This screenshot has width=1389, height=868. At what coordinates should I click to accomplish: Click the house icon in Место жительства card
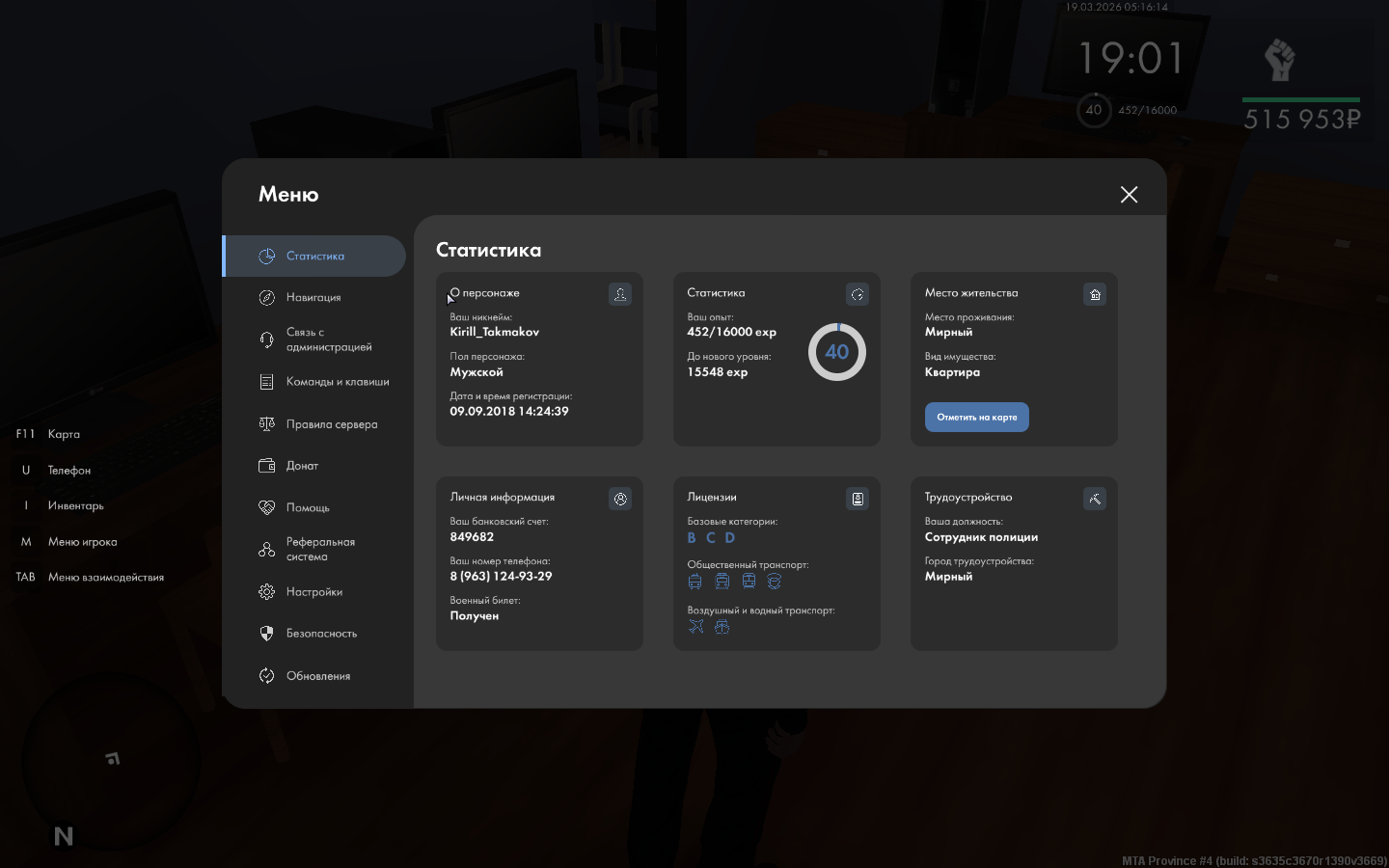tap(1095, 294)
